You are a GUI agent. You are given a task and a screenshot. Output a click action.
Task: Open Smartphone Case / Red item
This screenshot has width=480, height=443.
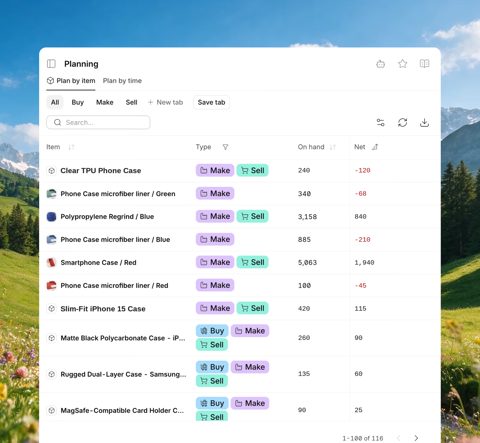[98, 263]
